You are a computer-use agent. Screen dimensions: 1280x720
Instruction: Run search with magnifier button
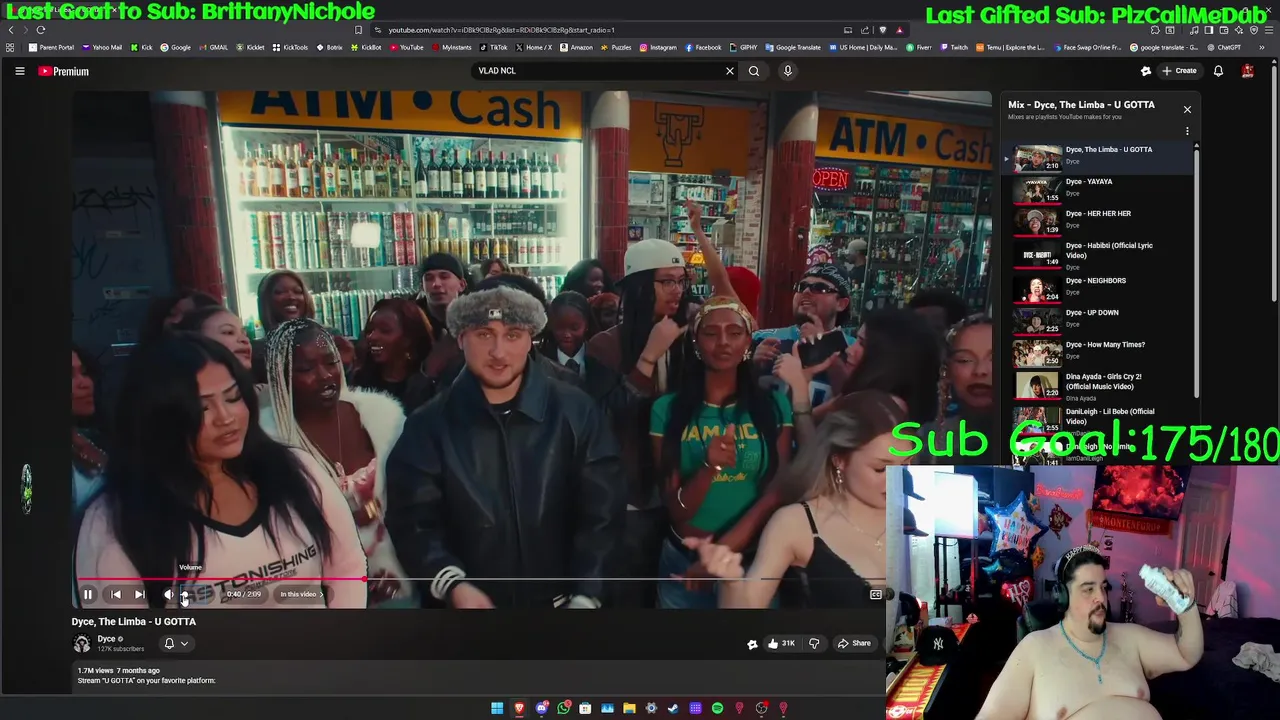coord(754,71)
